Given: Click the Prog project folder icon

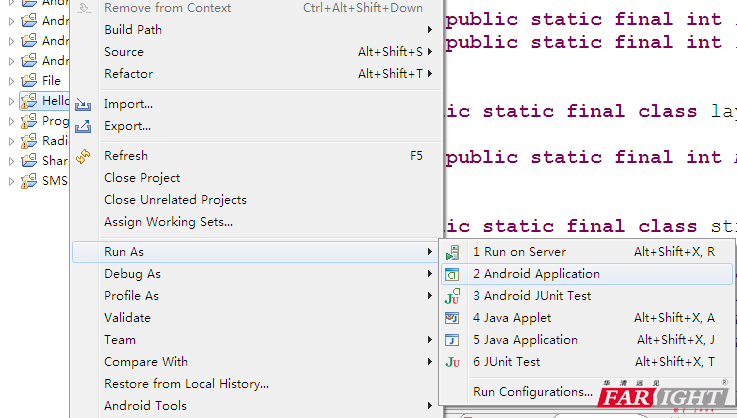Looking at the screenshot, I should 29,121.
